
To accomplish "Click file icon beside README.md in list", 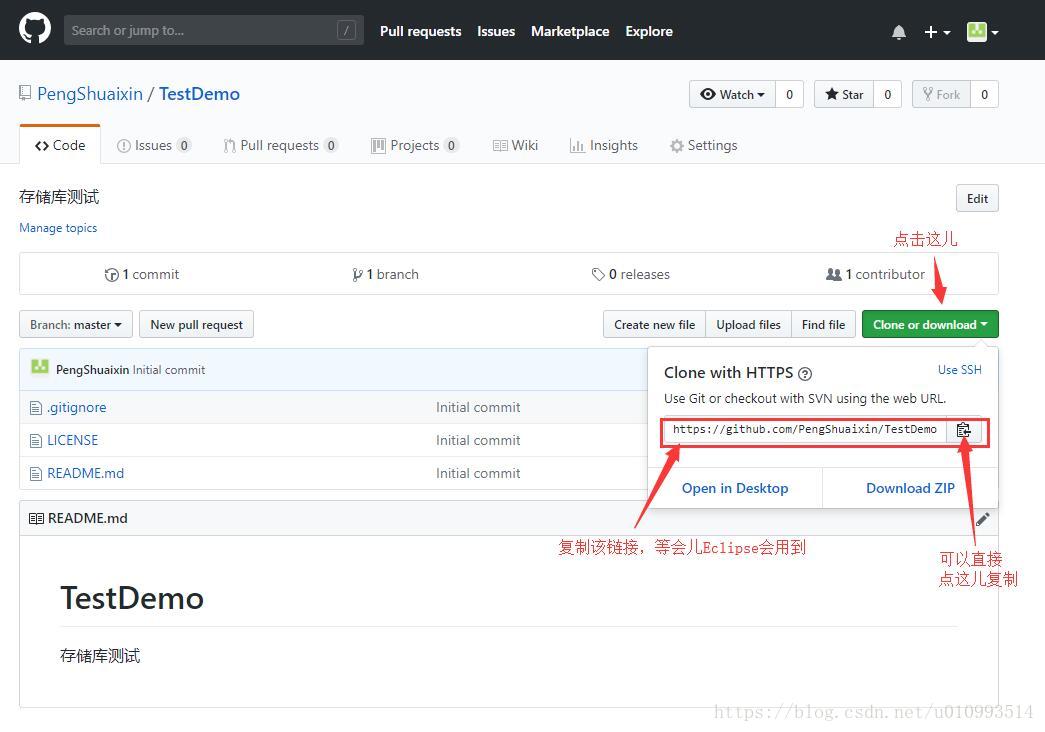I will coord(36,474).
